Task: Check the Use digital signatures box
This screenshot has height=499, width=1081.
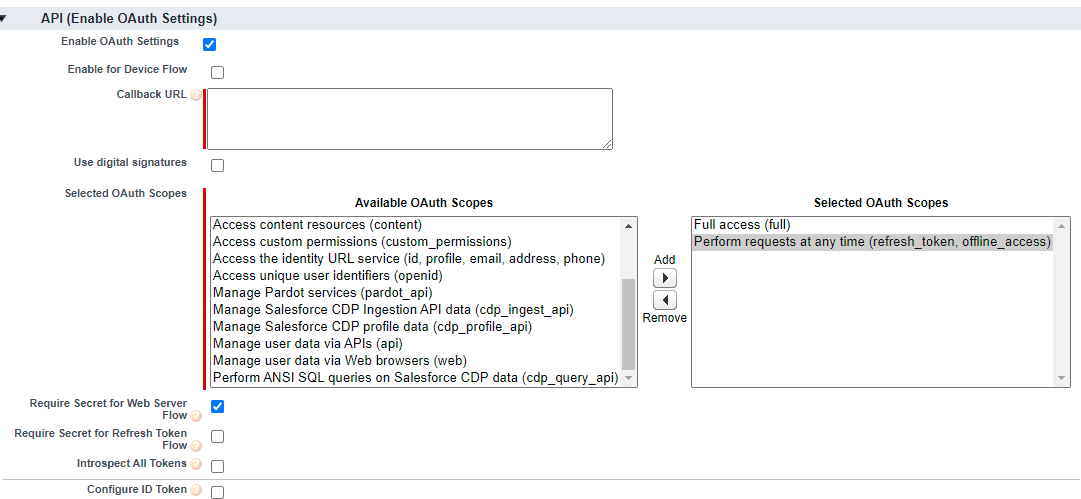Action: coord(217,165)
